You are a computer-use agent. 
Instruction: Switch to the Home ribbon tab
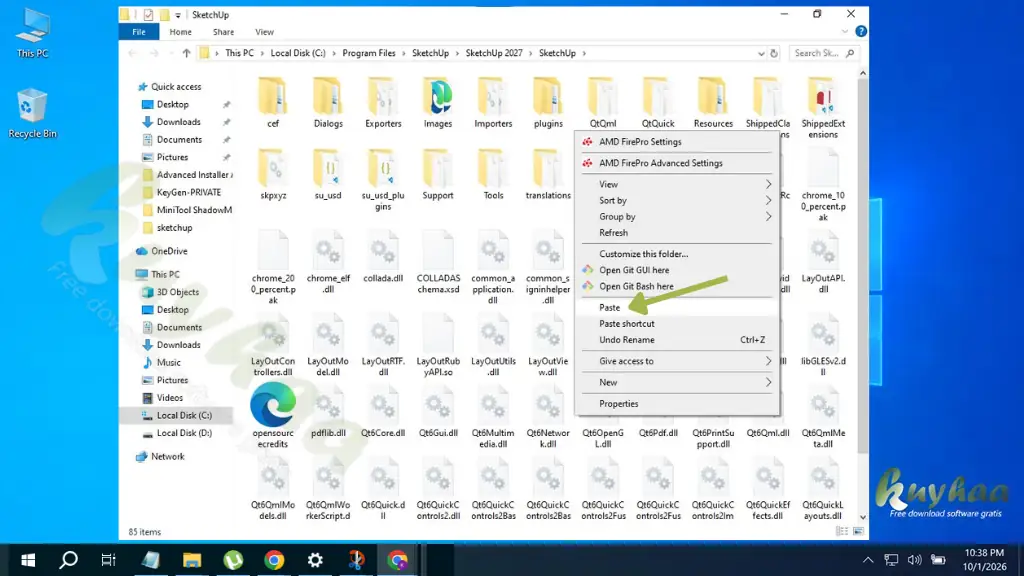click(x=180, y=32)
